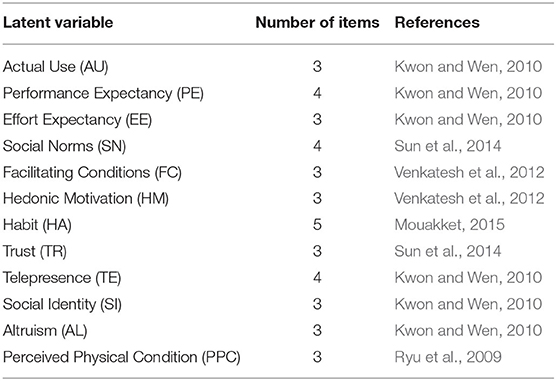Open the Kwon and Wen reference for Effort Expectancy

[468, 120]
